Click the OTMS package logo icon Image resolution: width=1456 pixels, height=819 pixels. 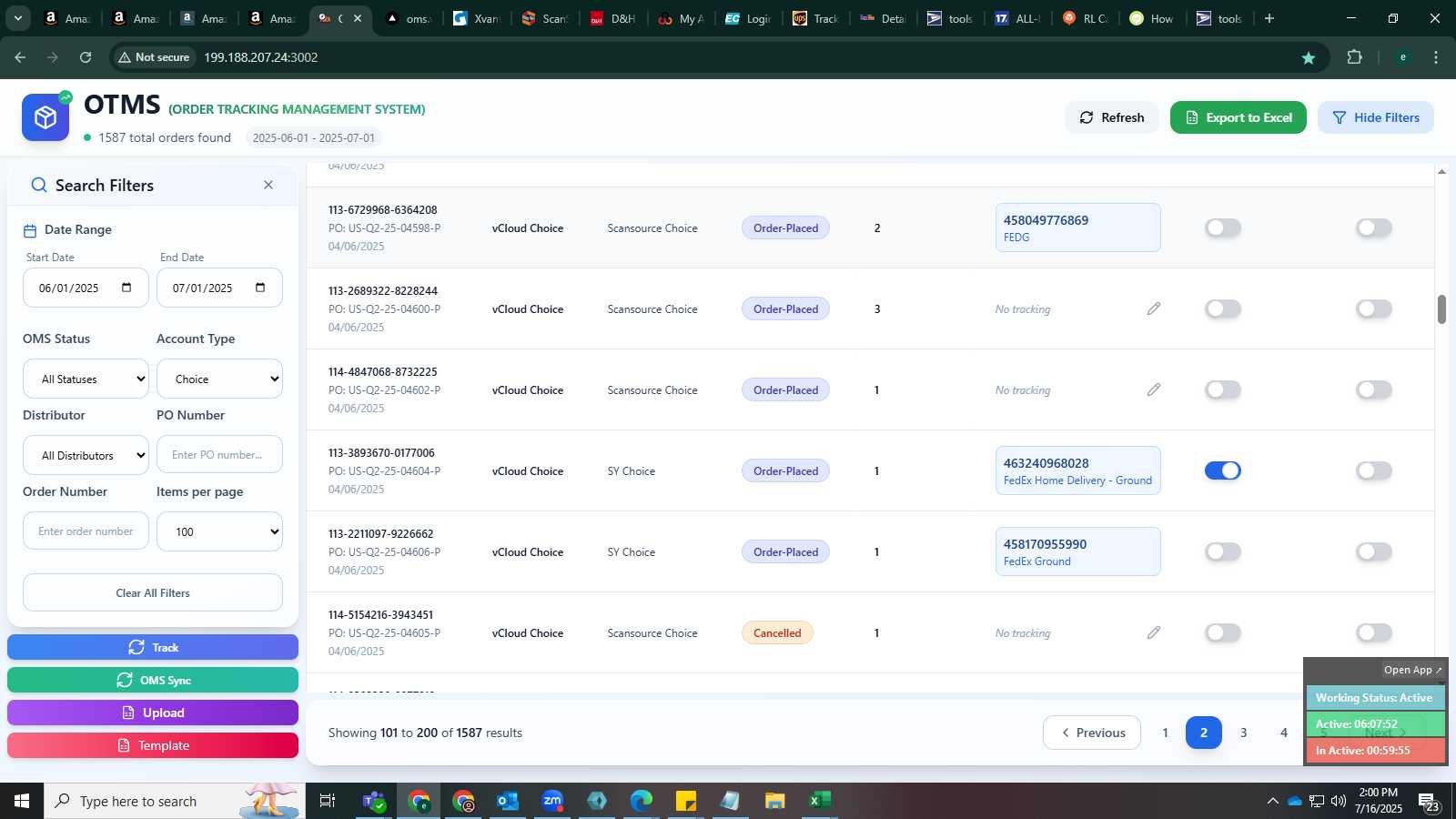[x=45, y=117]
